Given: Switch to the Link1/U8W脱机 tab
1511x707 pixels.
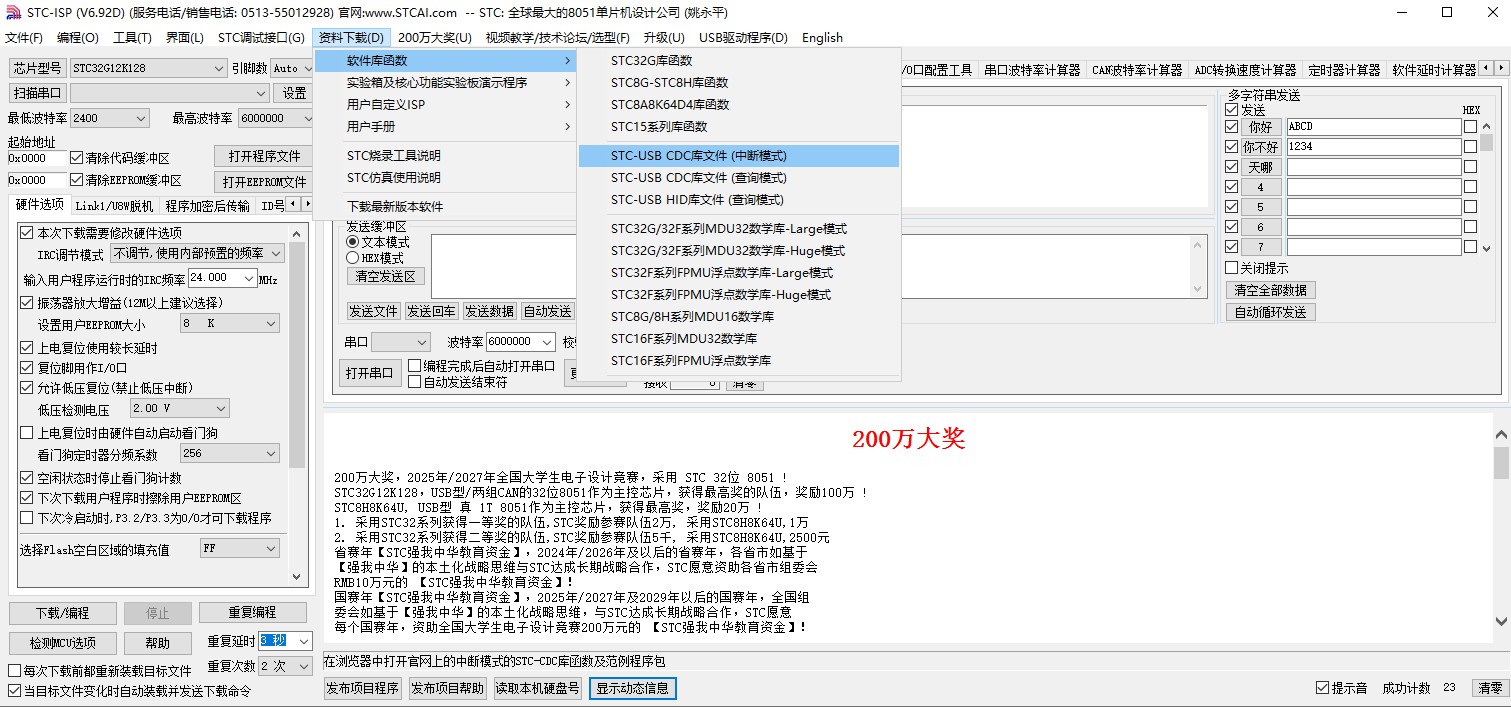Looking at the screenshot, I should (x=114, y=206).
